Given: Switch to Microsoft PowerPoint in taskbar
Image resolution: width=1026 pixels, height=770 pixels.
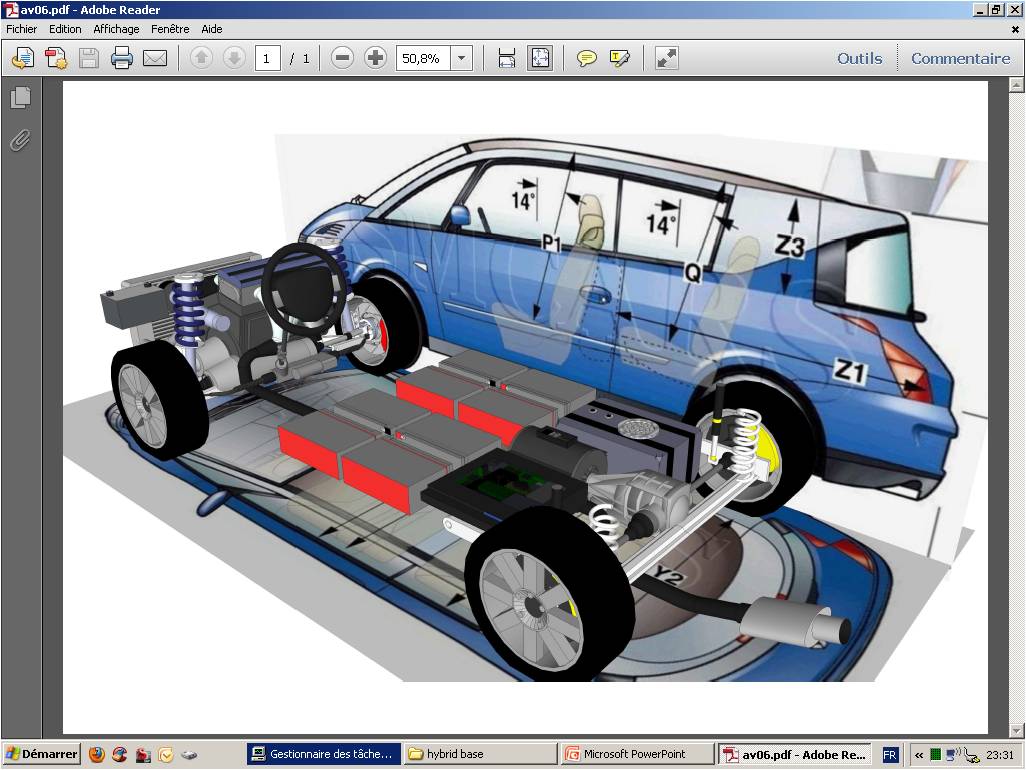Looking at the screenshot, I should tap(637, 754).
